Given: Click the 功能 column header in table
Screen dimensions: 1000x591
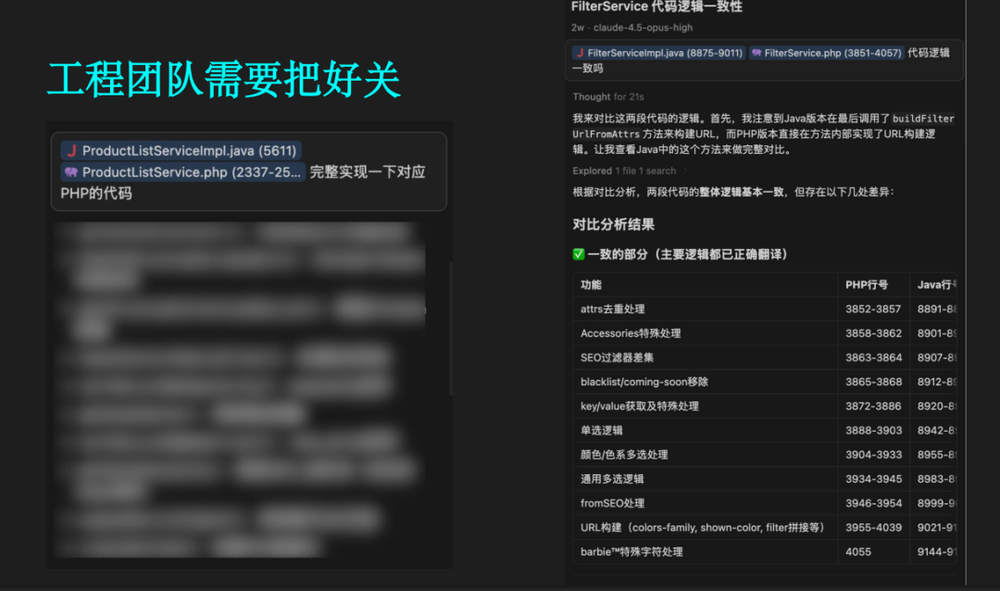Looking at the screenshot, I should (591, 285).
